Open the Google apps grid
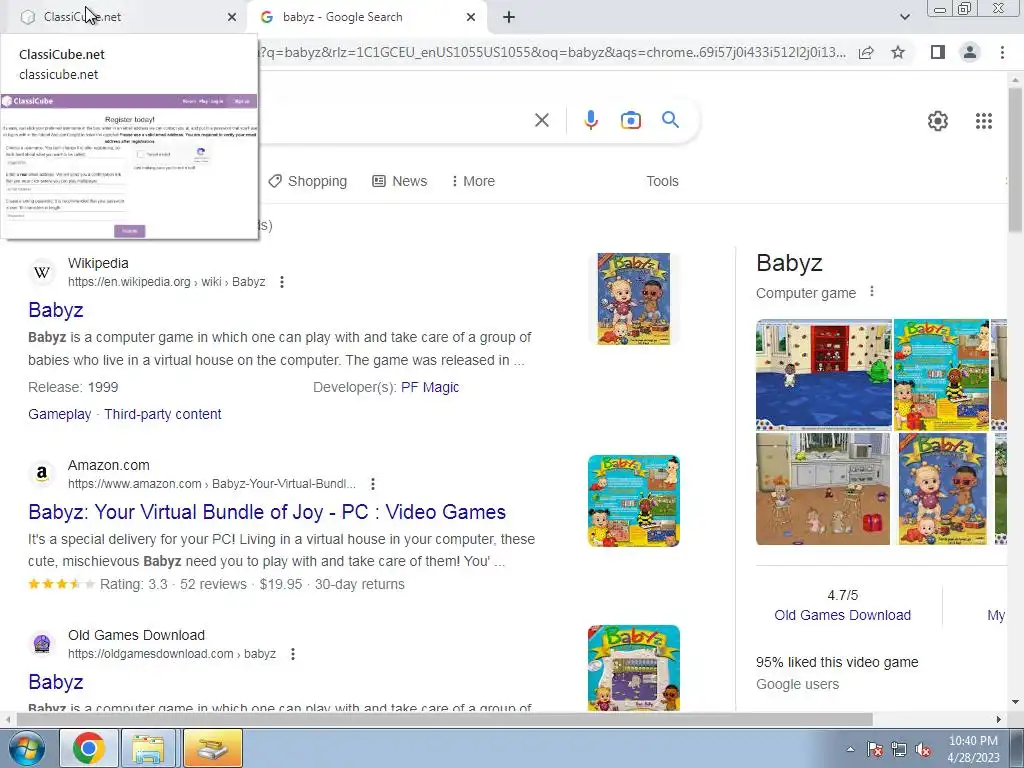This screenshot has height=768, width=1024. pyautogui.click(x=984, y=121)
